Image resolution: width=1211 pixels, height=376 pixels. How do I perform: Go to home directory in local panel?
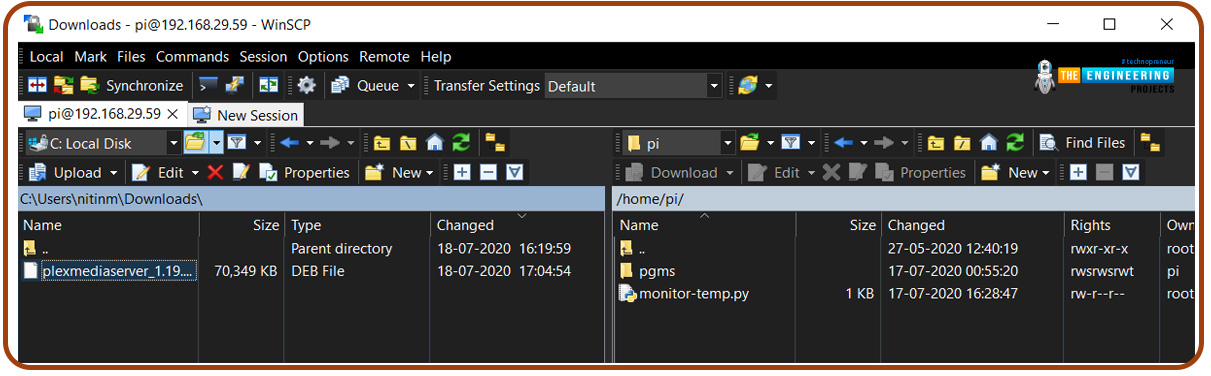pos(435,143)
